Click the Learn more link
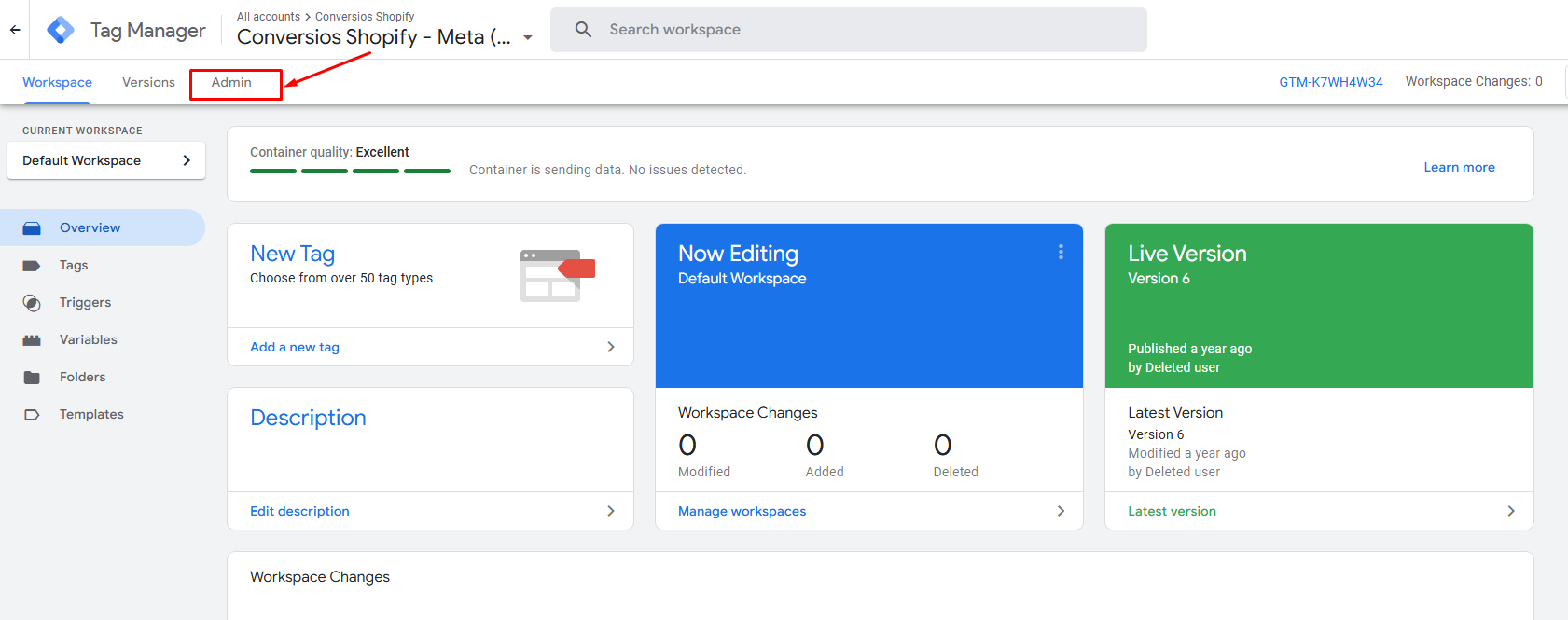The width and height of the screenshot is (1568, 620). click(x=1459, y=167)
